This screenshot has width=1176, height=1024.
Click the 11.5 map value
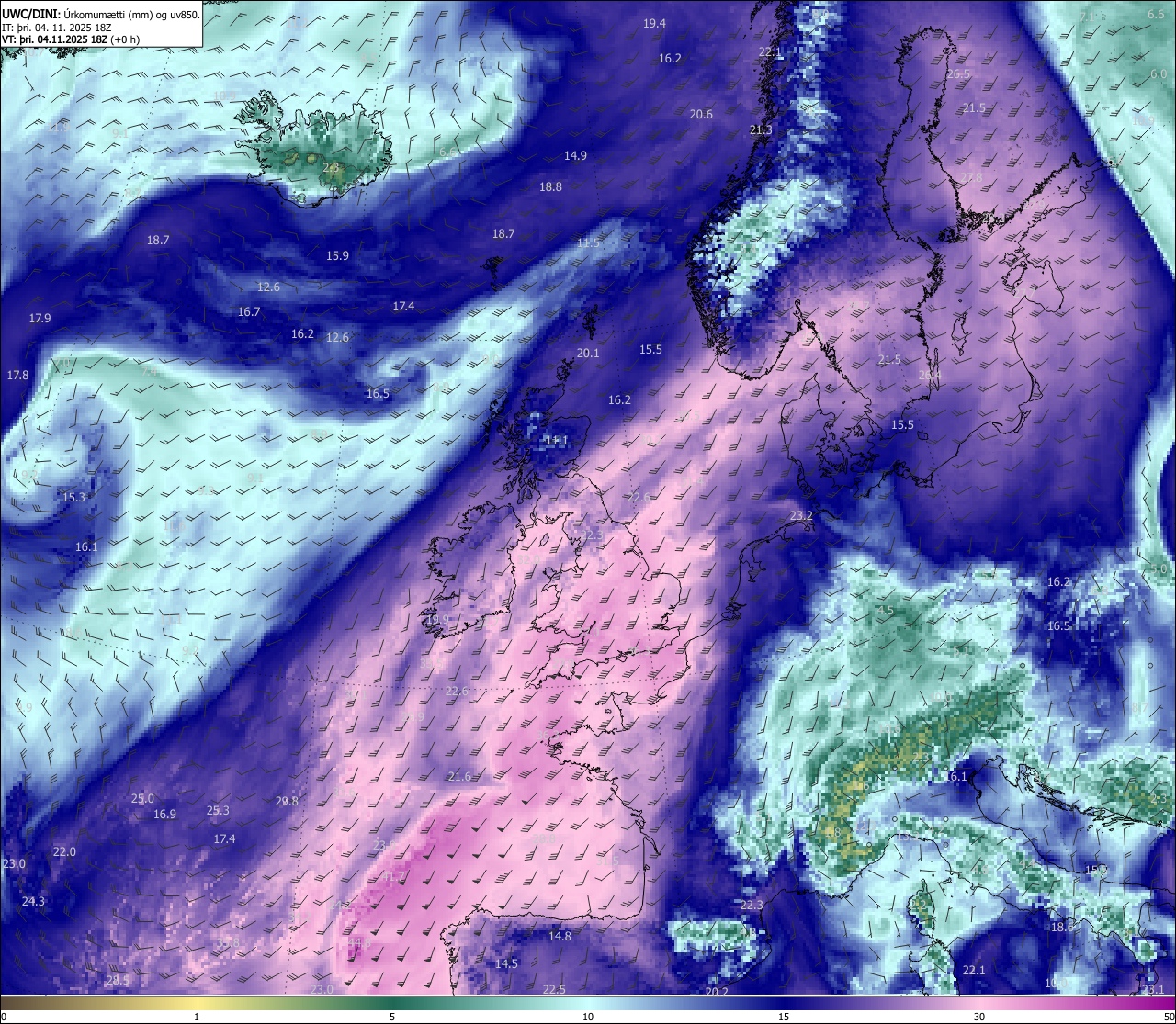[x=588, y=243]
